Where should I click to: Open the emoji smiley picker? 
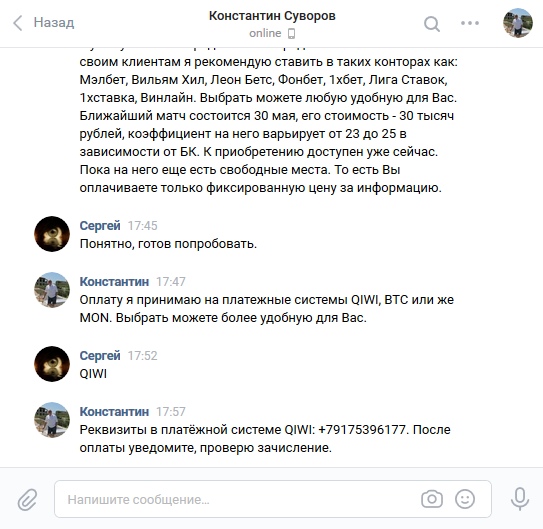(465, 499)
